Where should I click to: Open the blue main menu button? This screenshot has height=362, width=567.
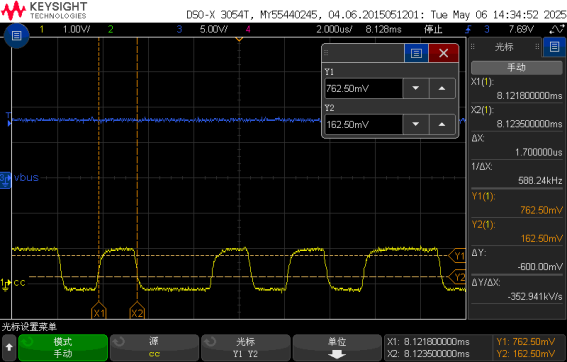[17, 35]
